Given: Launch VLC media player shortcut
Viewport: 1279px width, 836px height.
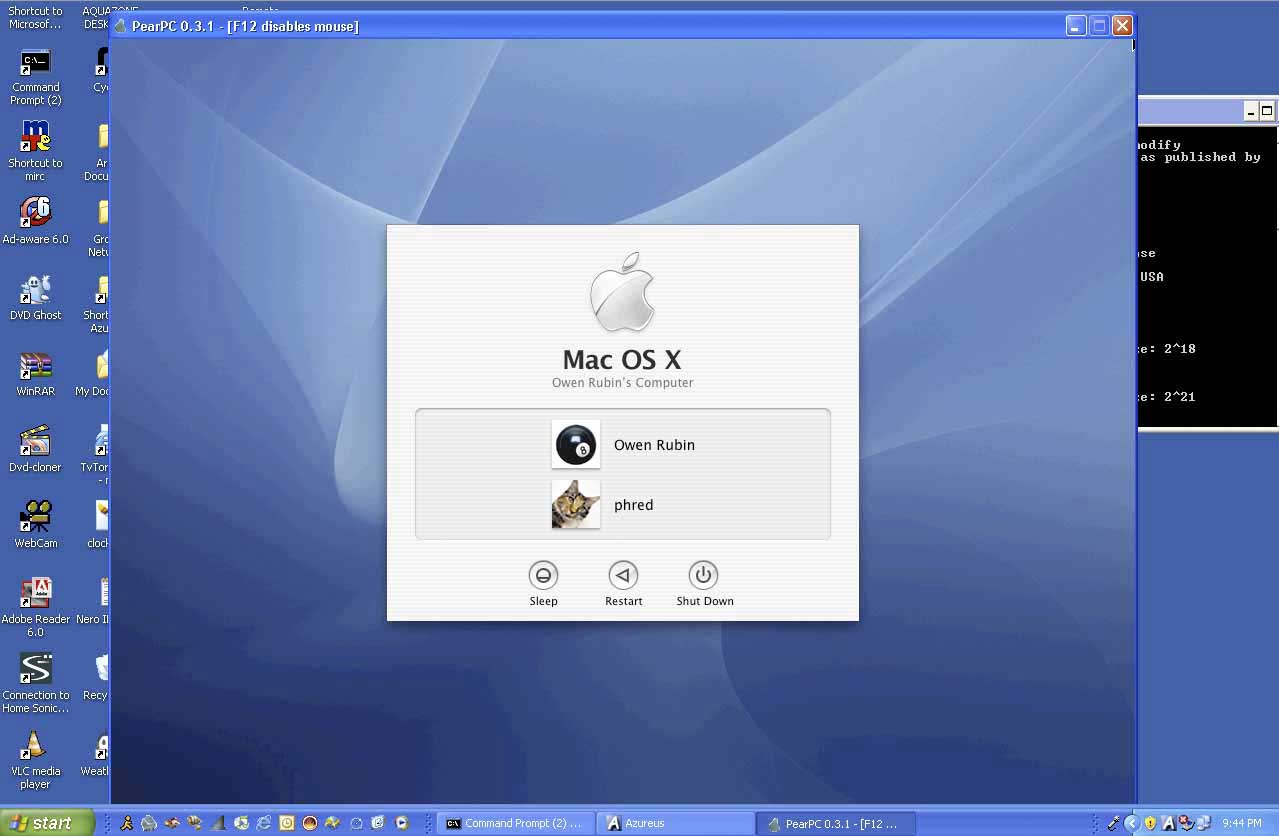Looking at the screenshot, I should point(36,746).
